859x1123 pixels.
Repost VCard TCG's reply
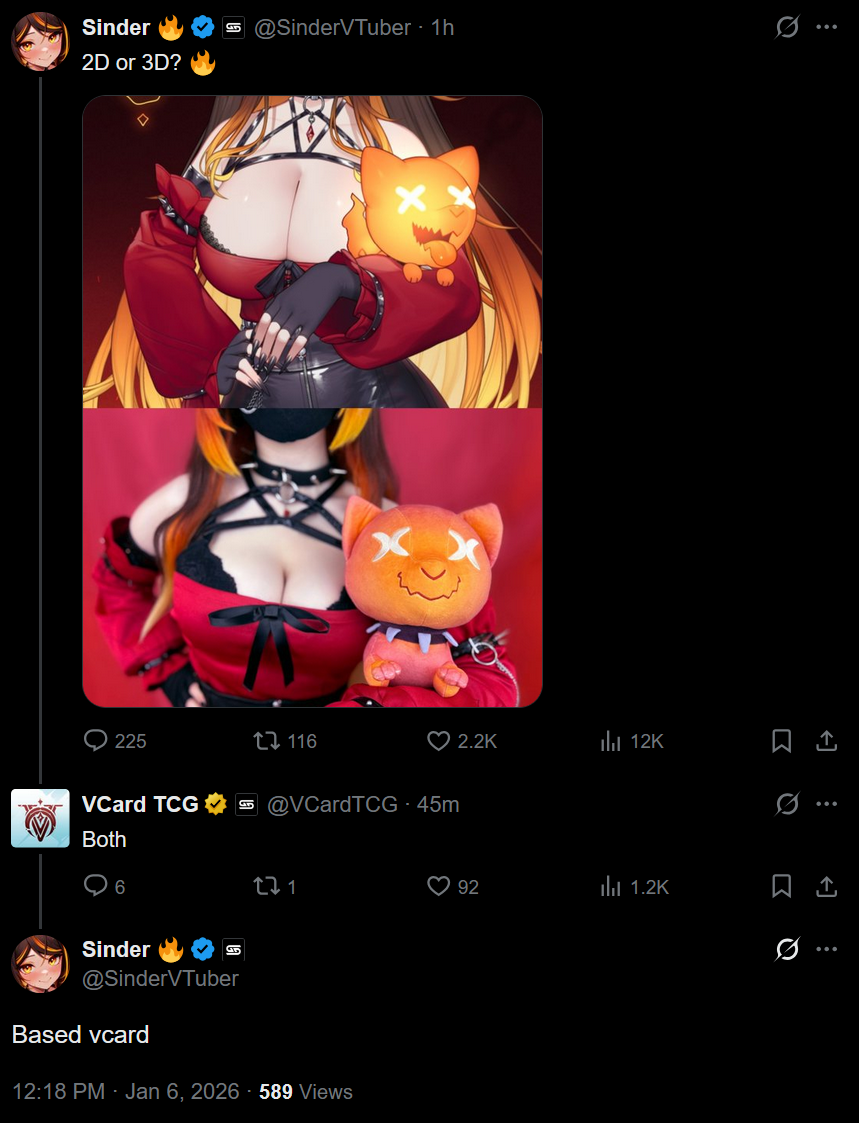[274, 887]
